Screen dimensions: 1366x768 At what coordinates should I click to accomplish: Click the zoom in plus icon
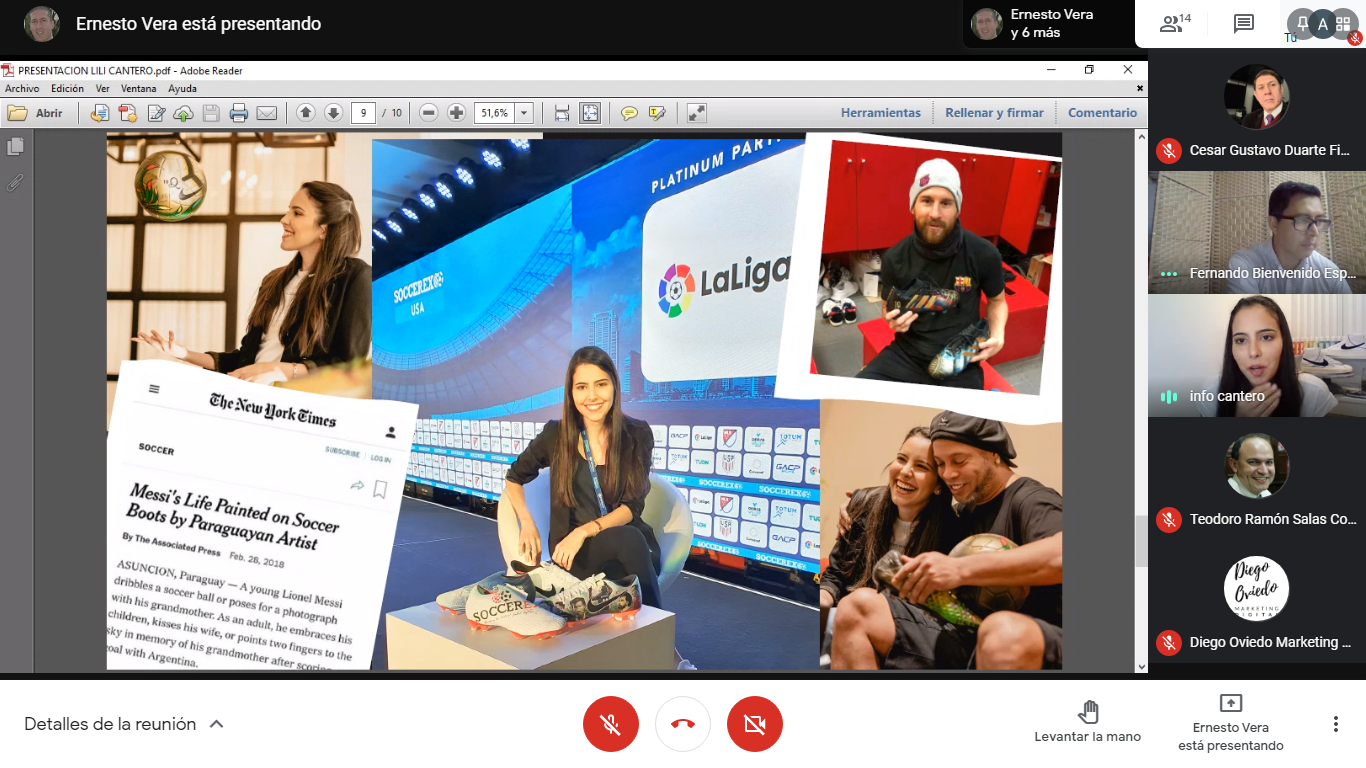(456, 113)
